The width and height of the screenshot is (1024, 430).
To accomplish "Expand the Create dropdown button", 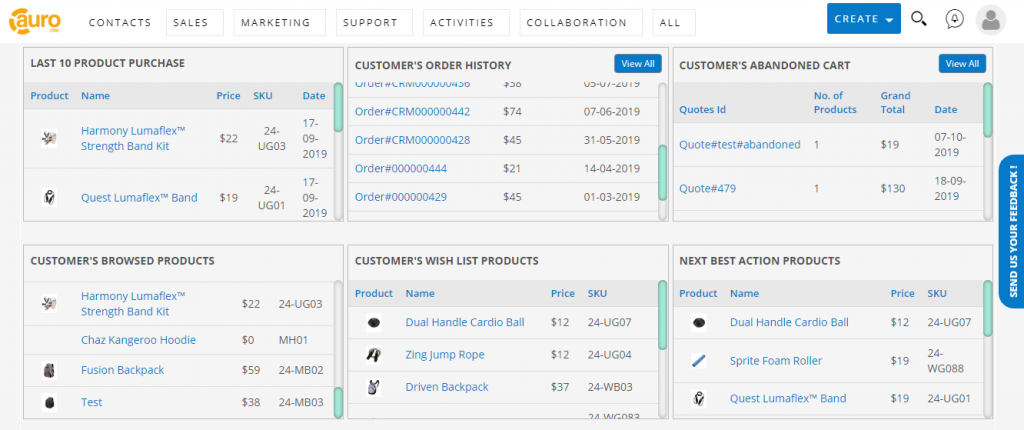I will tap(863, 19).
